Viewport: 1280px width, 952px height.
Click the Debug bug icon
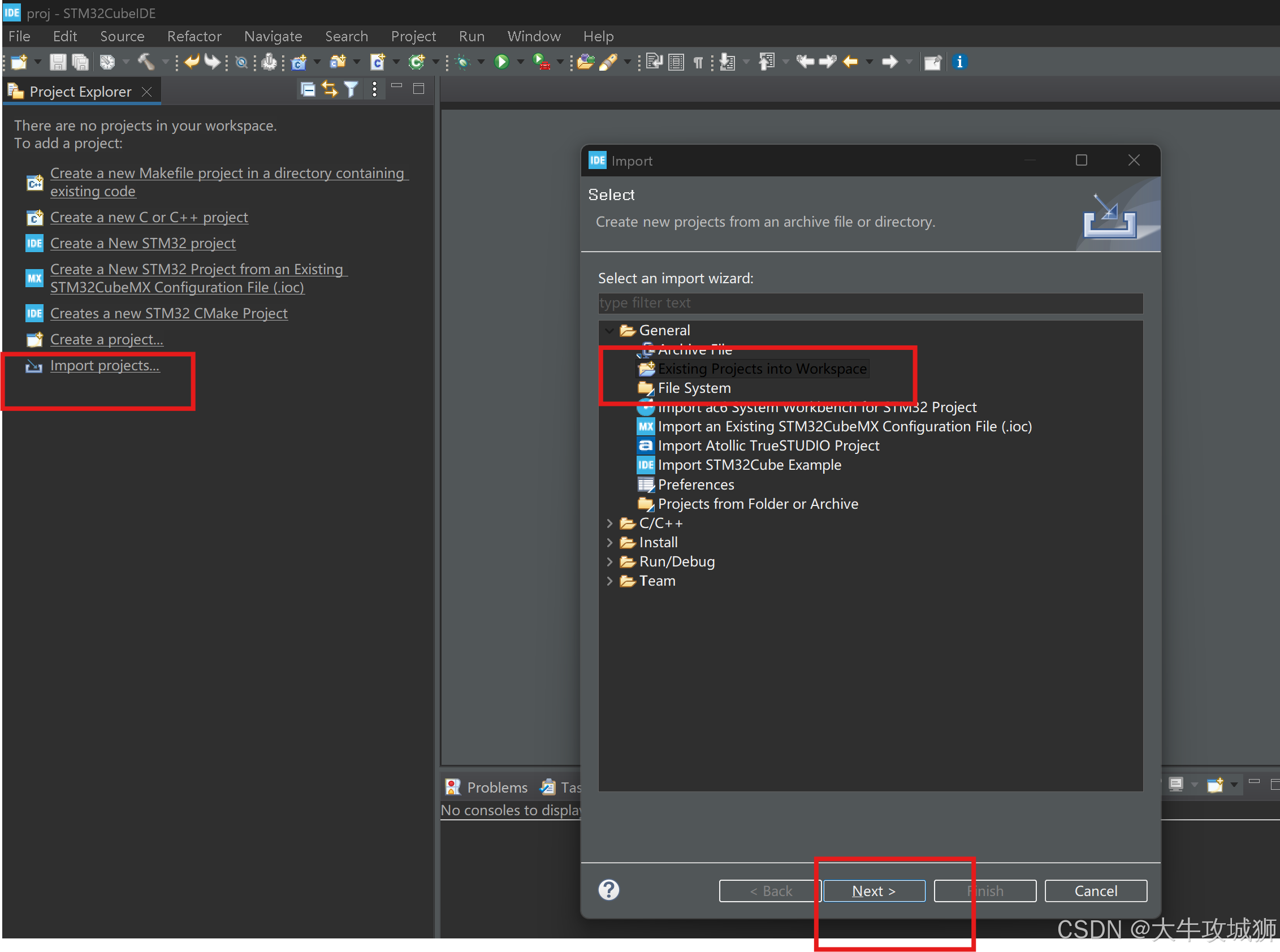tap(463, 62)
